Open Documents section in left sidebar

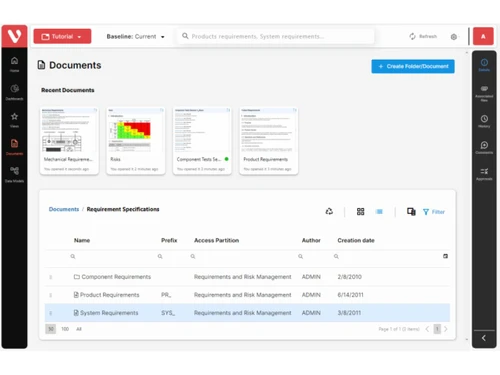pos(14,147)
